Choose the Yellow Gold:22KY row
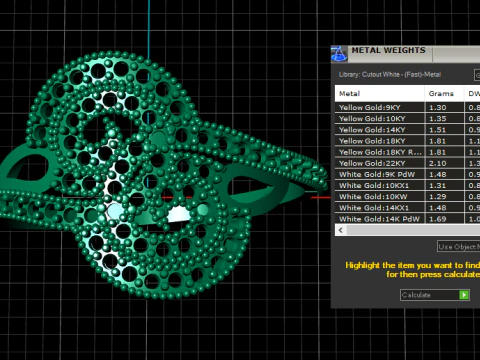 click(x=407, y=163)
